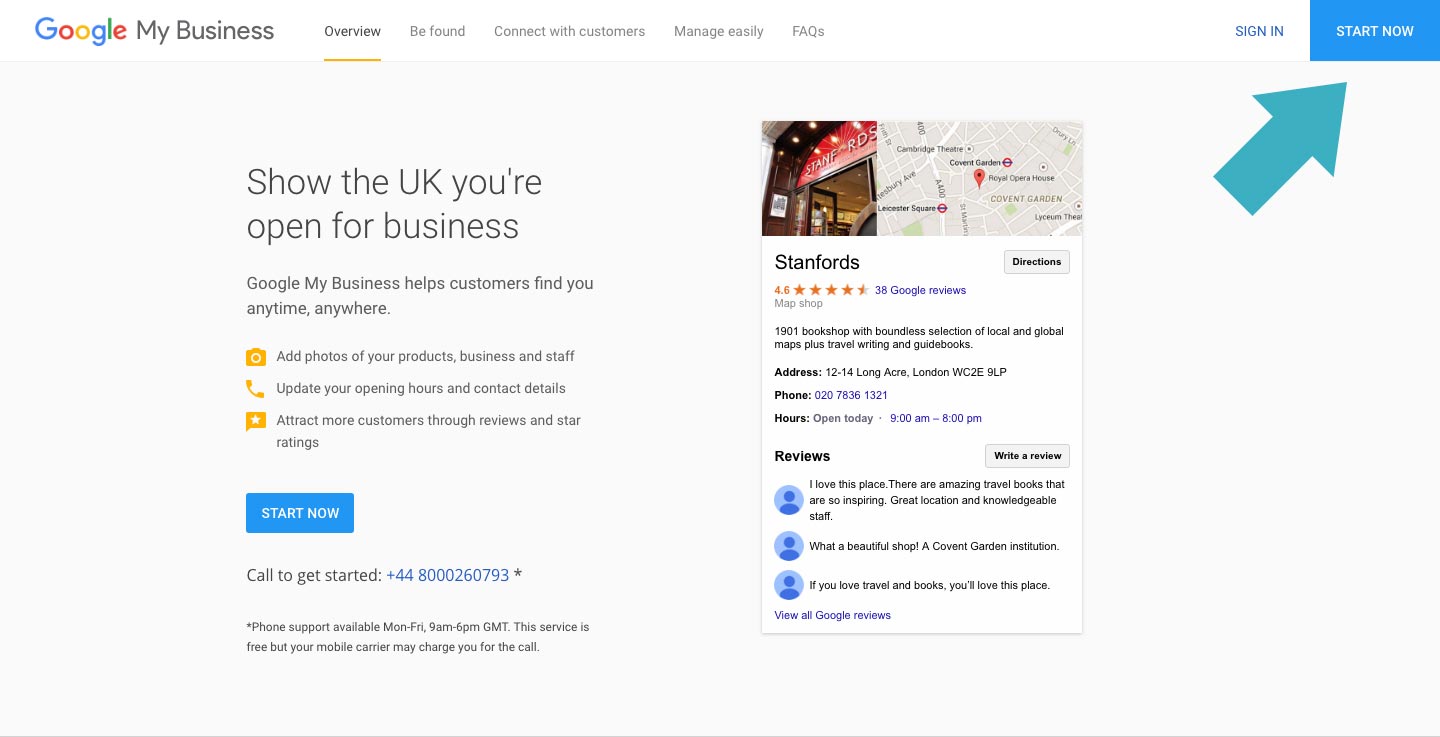Image resolution: width=1440 pixels, height=737 pixels.
Task: Click the 'Map shop' category text
Action: coord(799,303)
